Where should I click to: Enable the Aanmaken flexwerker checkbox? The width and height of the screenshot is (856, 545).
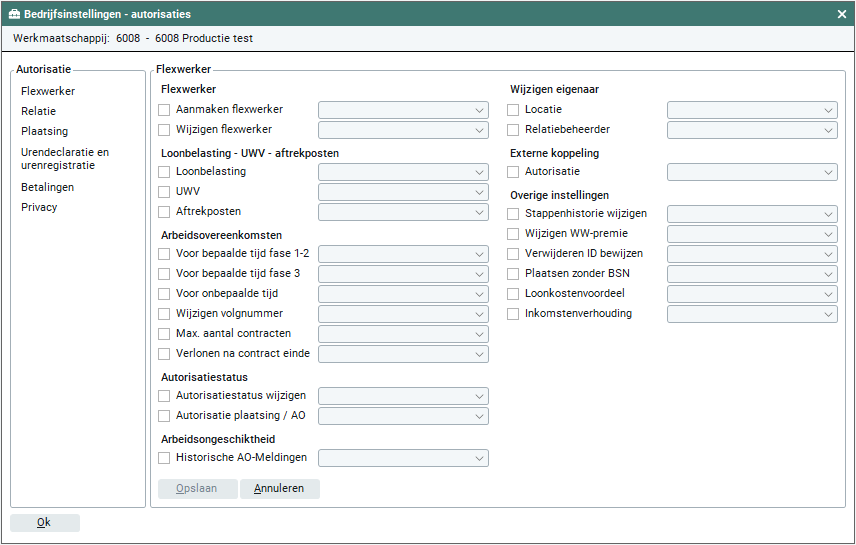(x=165, y=110)
